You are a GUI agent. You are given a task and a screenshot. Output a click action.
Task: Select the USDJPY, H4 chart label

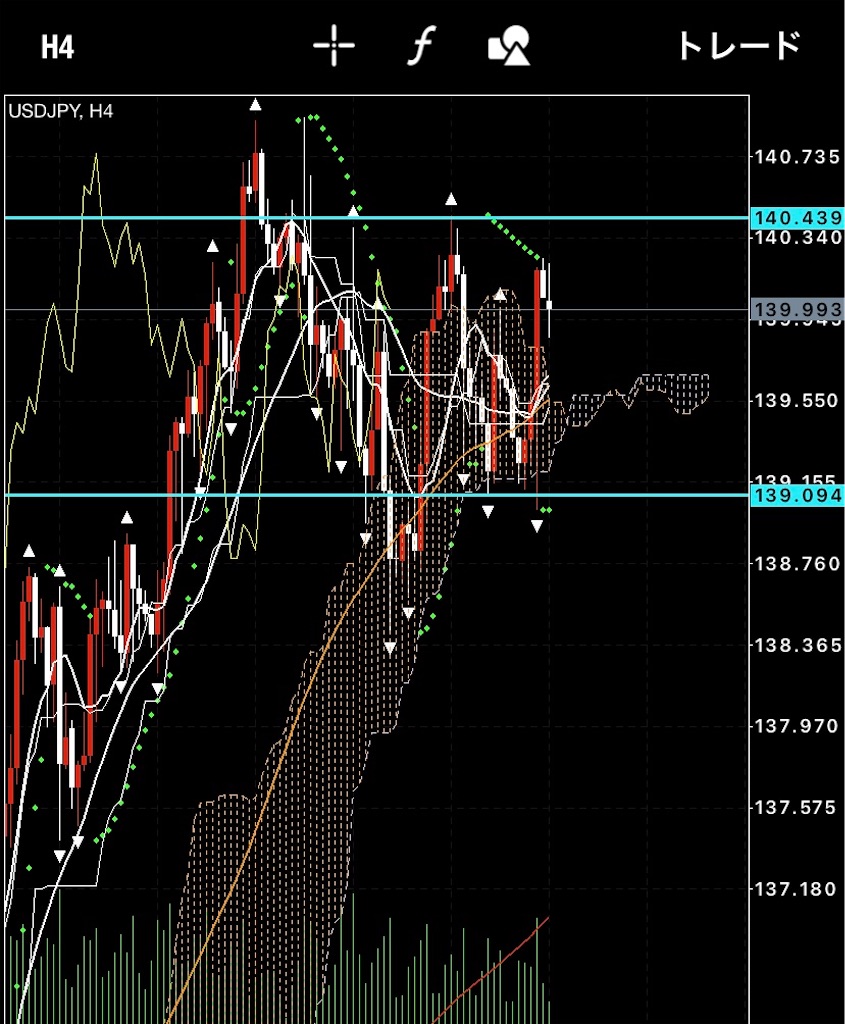tap(61, 111)
